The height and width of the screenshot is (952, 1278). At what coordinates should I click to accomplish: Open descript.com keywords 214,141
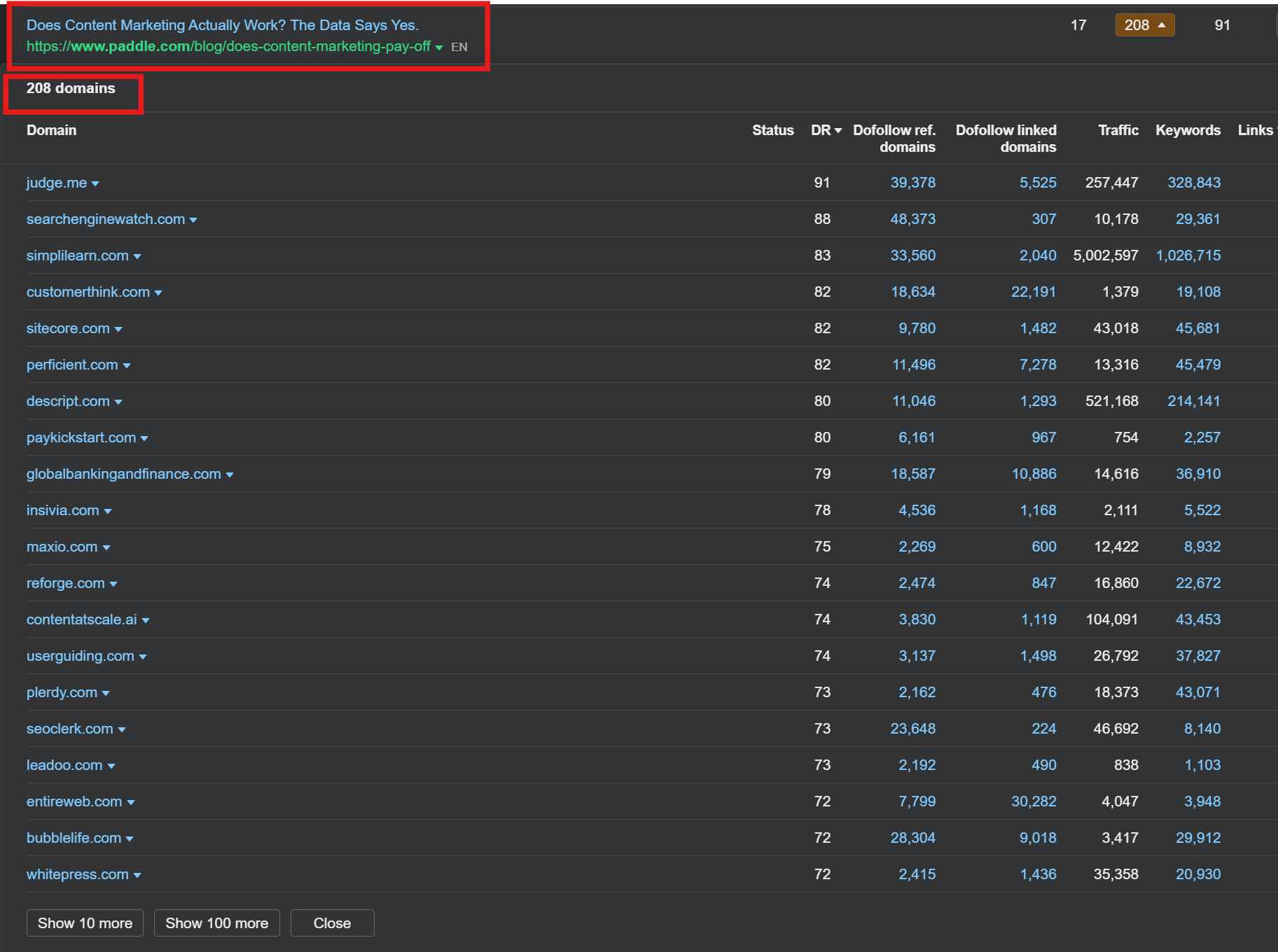1194,401
